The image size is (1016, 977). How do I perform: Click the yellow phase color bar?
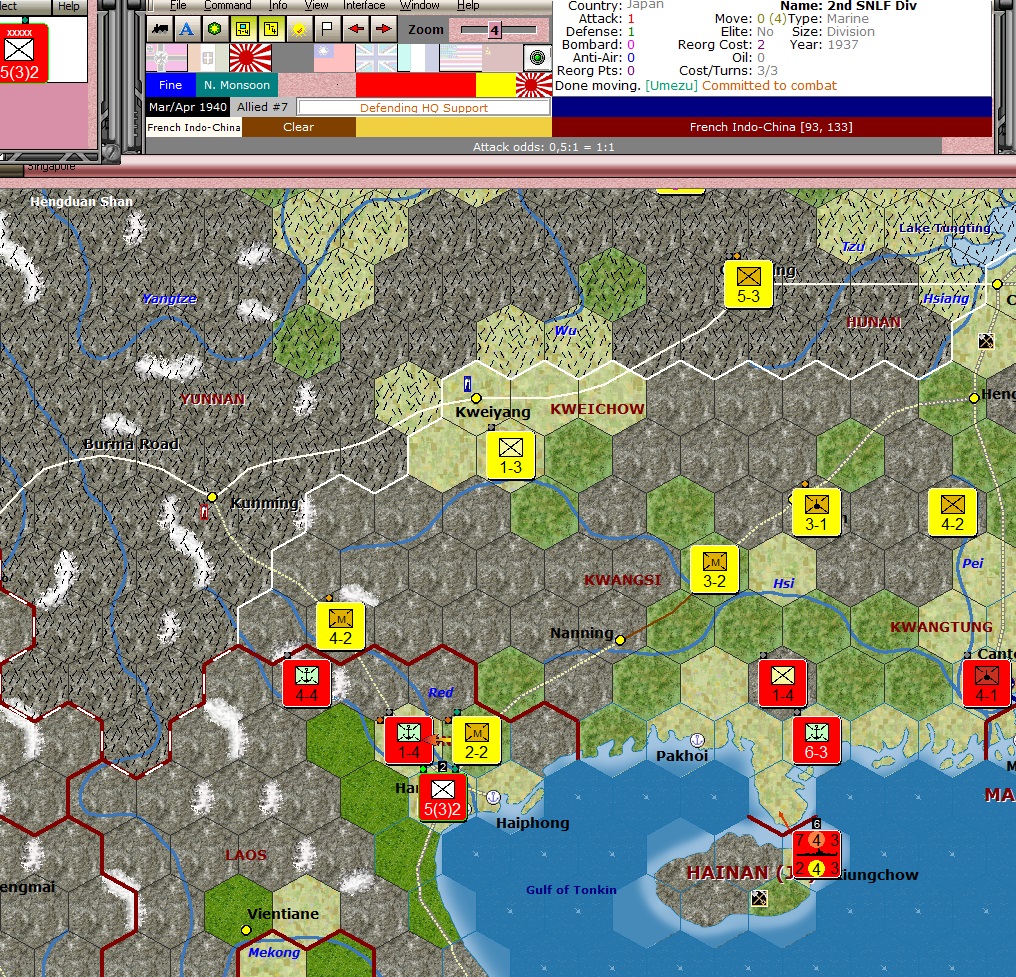tap(496, 85)
